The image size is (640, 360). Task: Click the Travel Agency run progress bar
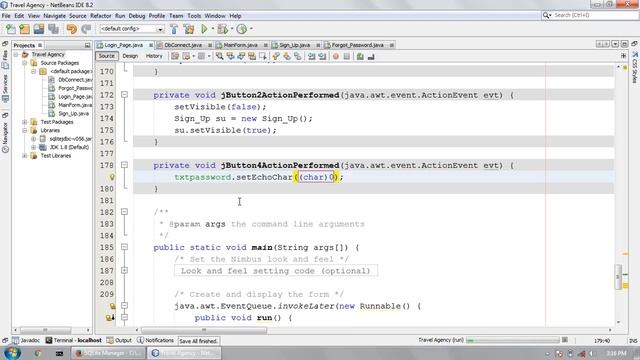pos(513,340)
